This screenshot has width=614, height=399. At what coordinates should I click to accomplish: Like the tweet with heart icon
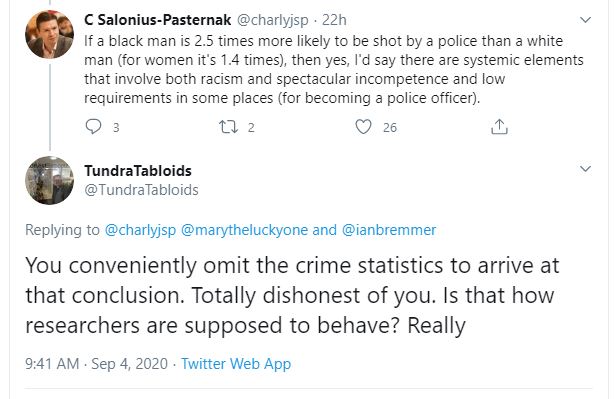click(x=363, y=127)
